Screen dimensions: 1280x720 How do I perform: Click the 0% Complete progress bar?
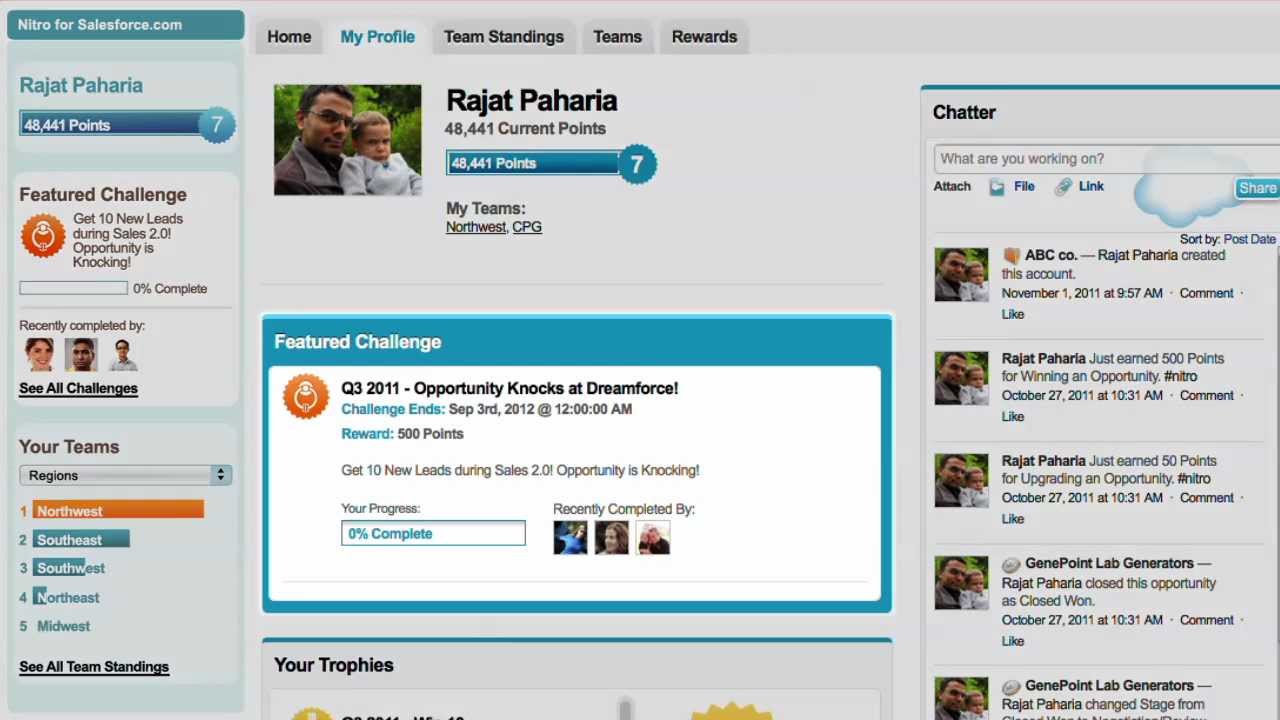pyautogui.click(x=433, y=534)
